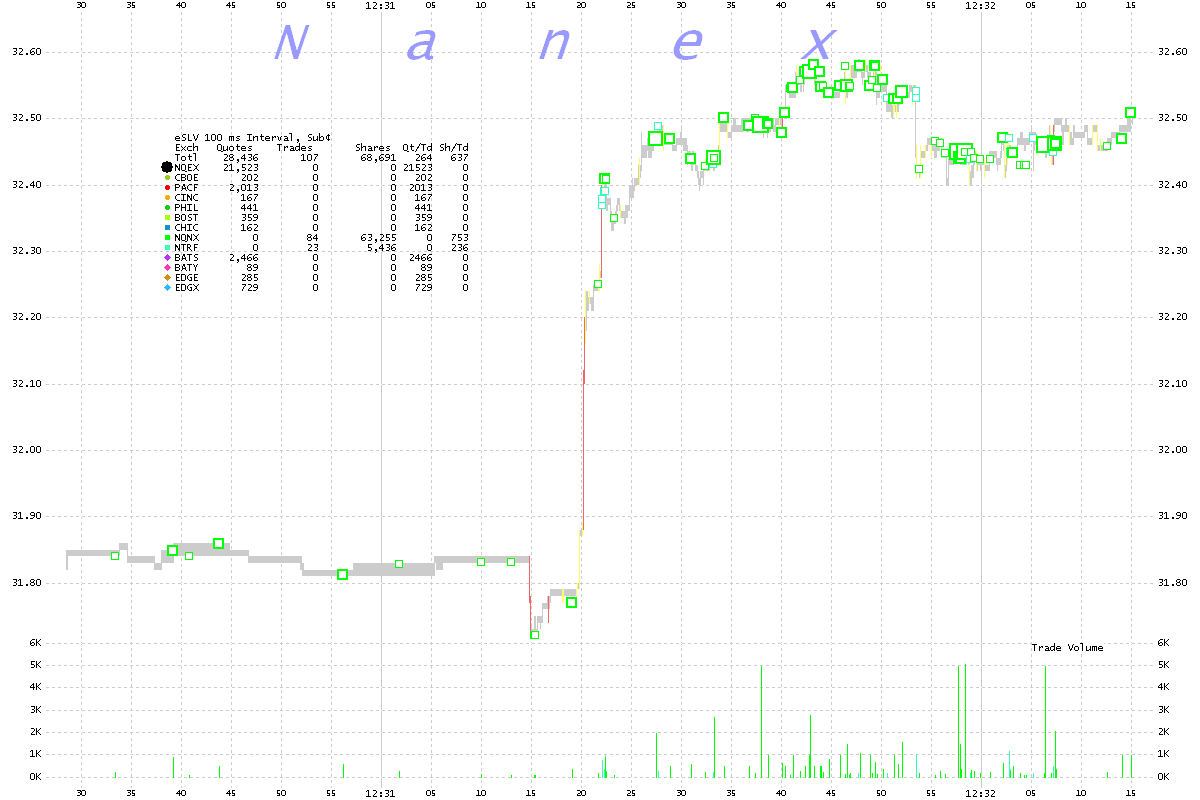Select total shares value "68,691"
Image resolution: width=1200 pixels, height=800 pixels.
point(379,158)
